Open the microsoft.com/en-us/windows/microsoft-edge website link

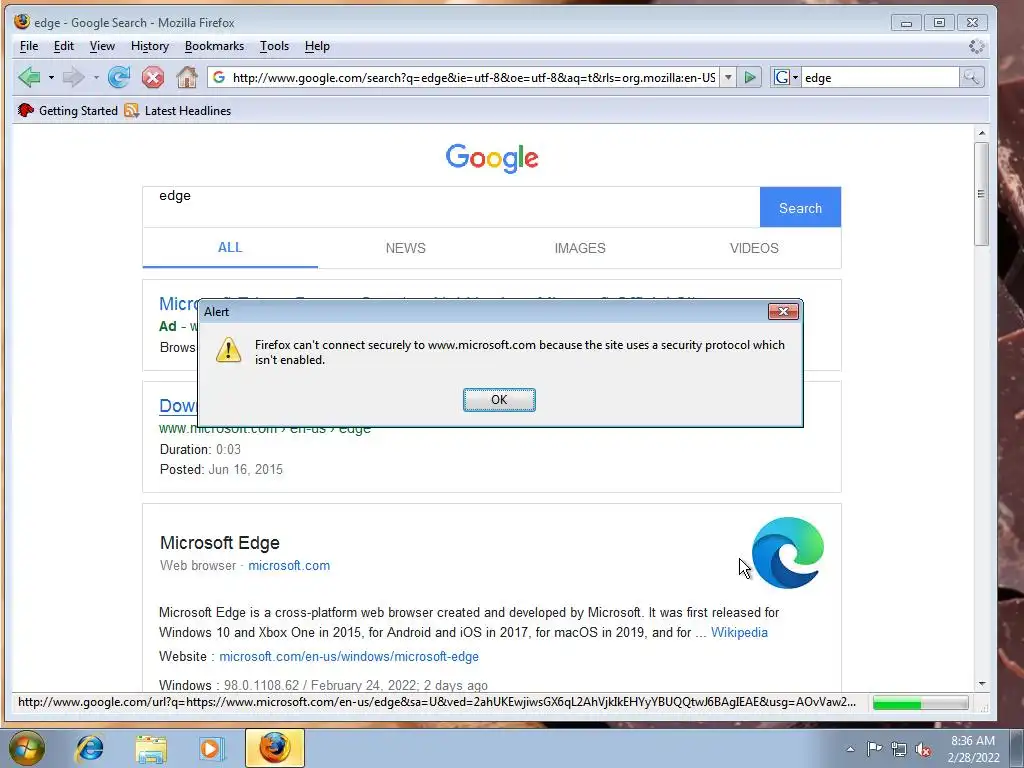[349, 656]
